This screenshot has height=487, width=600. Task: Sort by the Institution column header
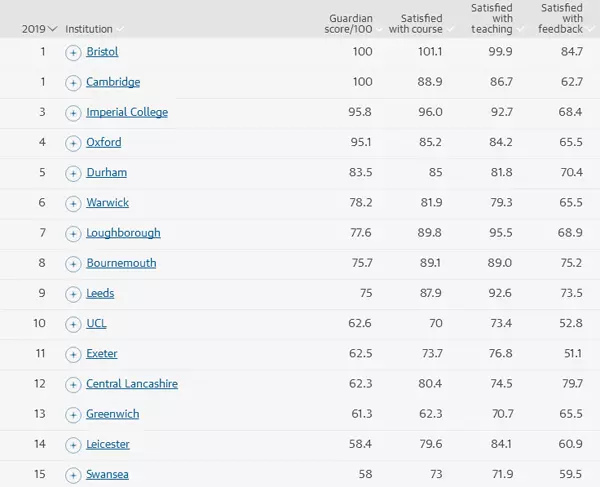tap(94, 29)
